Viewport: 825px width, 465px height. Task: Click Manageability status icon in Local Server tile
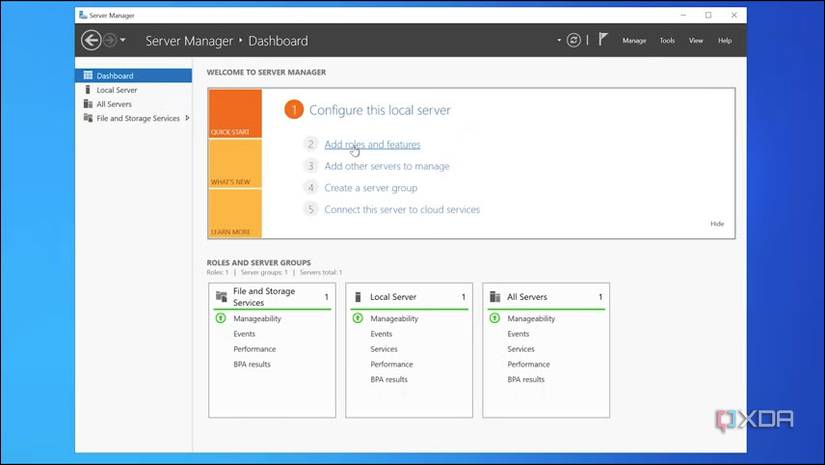click(x=358, y=318)
